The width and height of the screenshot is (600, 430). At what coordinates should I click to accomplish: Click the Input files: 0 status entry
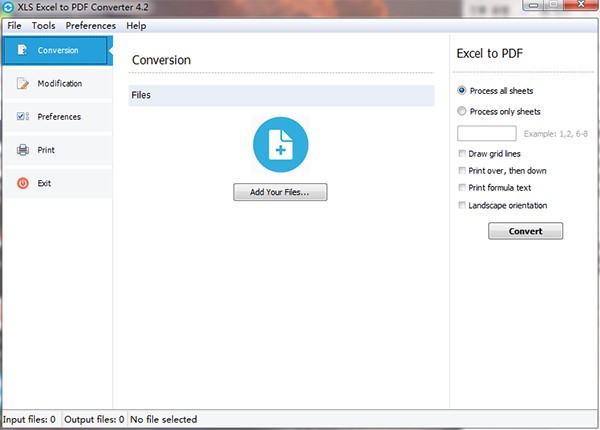pos(29,420)
